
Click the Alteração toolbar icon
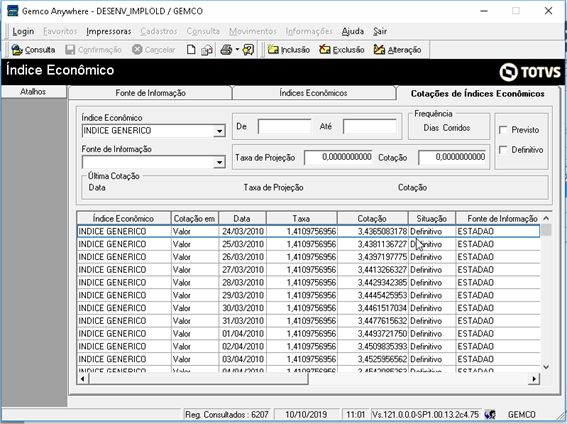click(379, 50)
